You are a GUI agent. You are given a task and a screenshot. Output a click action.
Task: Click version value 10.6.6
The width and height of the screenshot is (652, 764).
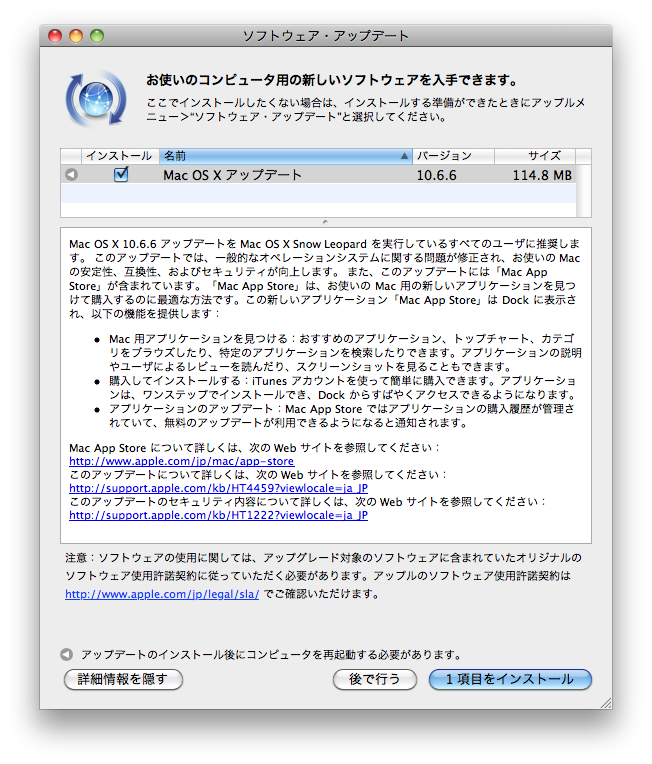pyautogui.click(x=436, y=175)
